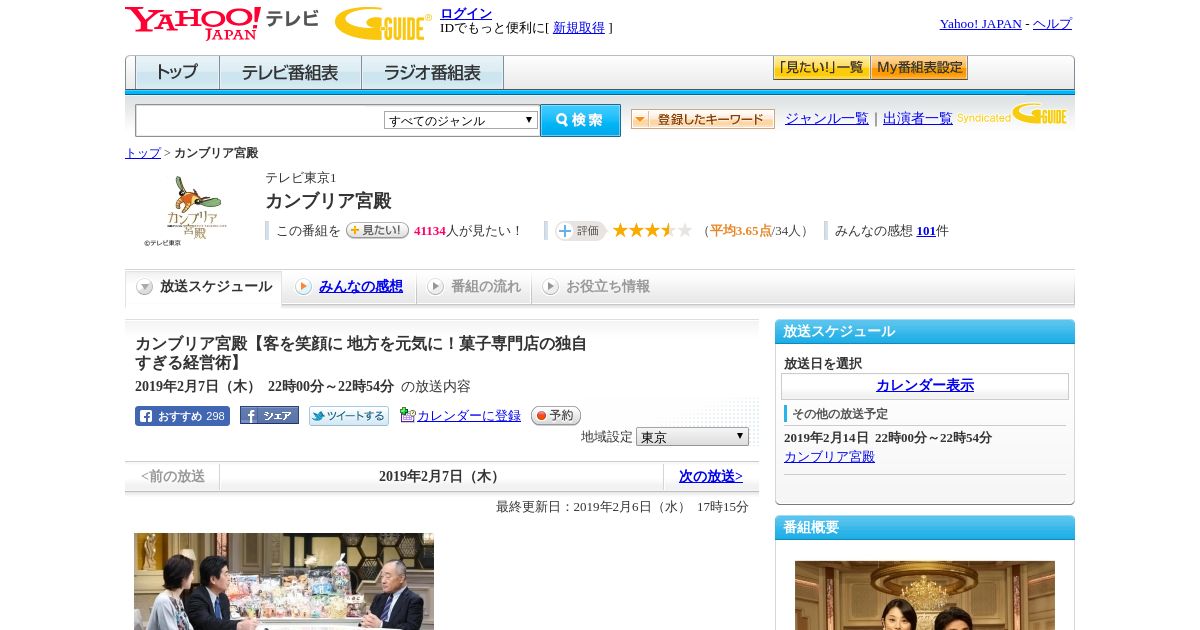The height and width of the screenshot is (630, 1200).
Task: Switch to the トップ navigation tab
Action: click(177, 72)
